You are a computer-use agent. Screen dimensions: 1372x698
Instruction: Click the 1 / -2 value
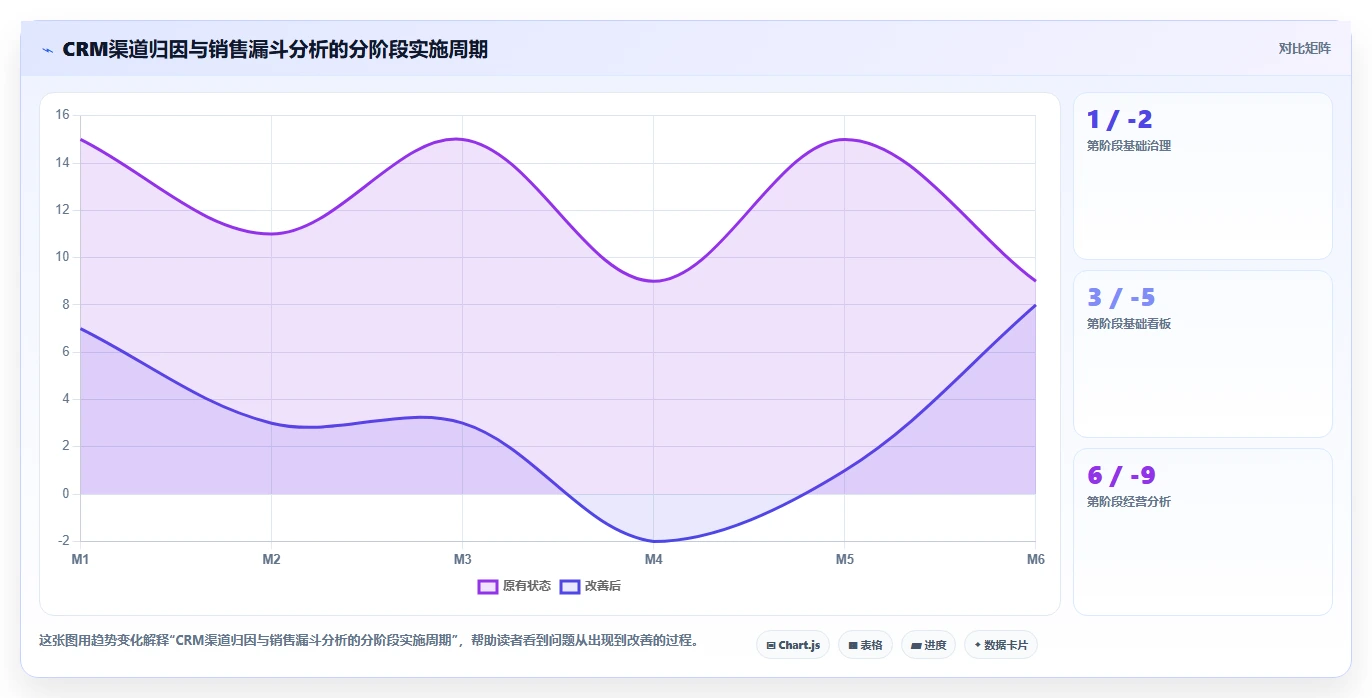pyautogui.click(x=1120, y=120)
